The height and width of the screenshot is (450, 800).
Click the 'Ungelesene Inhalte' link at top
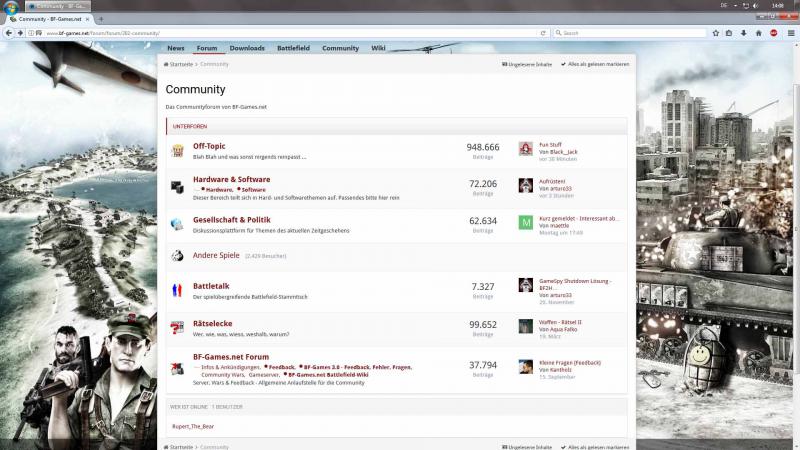tap(527, 64)
